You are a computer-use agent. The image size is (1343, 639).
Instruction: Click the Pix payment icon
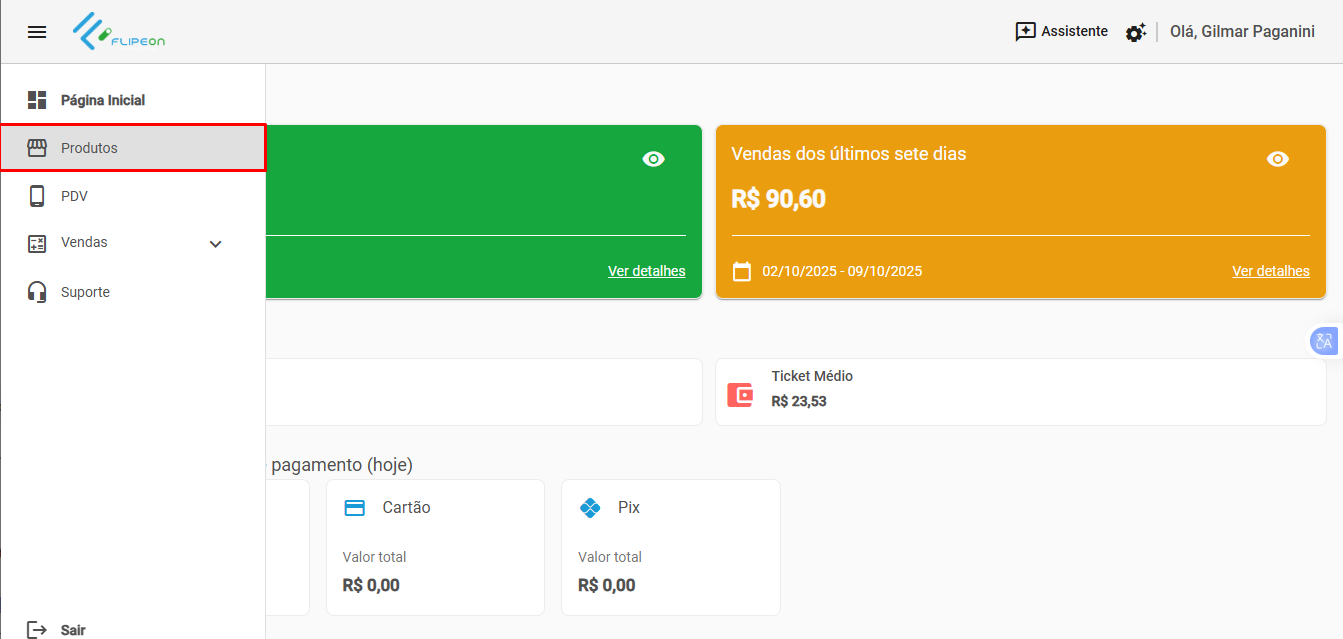590,508
